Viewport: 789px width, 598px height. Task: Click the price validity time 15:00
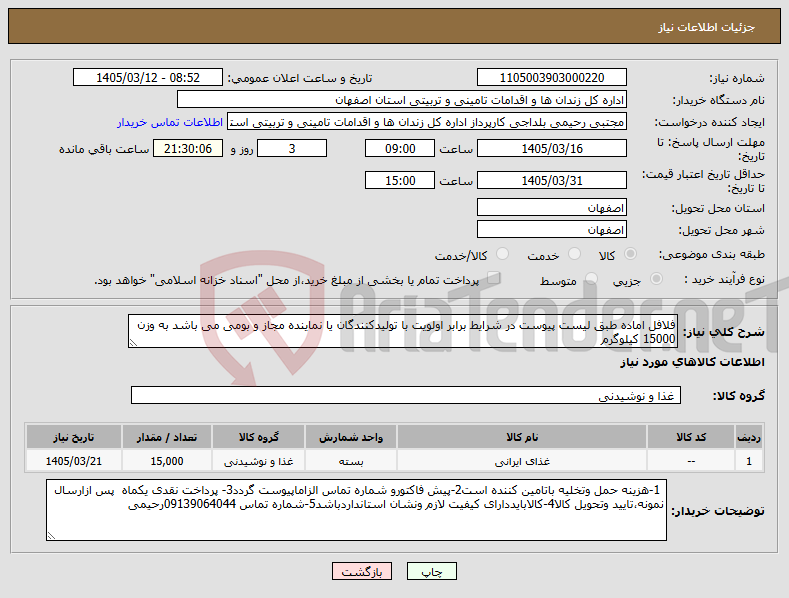(400, 180)
